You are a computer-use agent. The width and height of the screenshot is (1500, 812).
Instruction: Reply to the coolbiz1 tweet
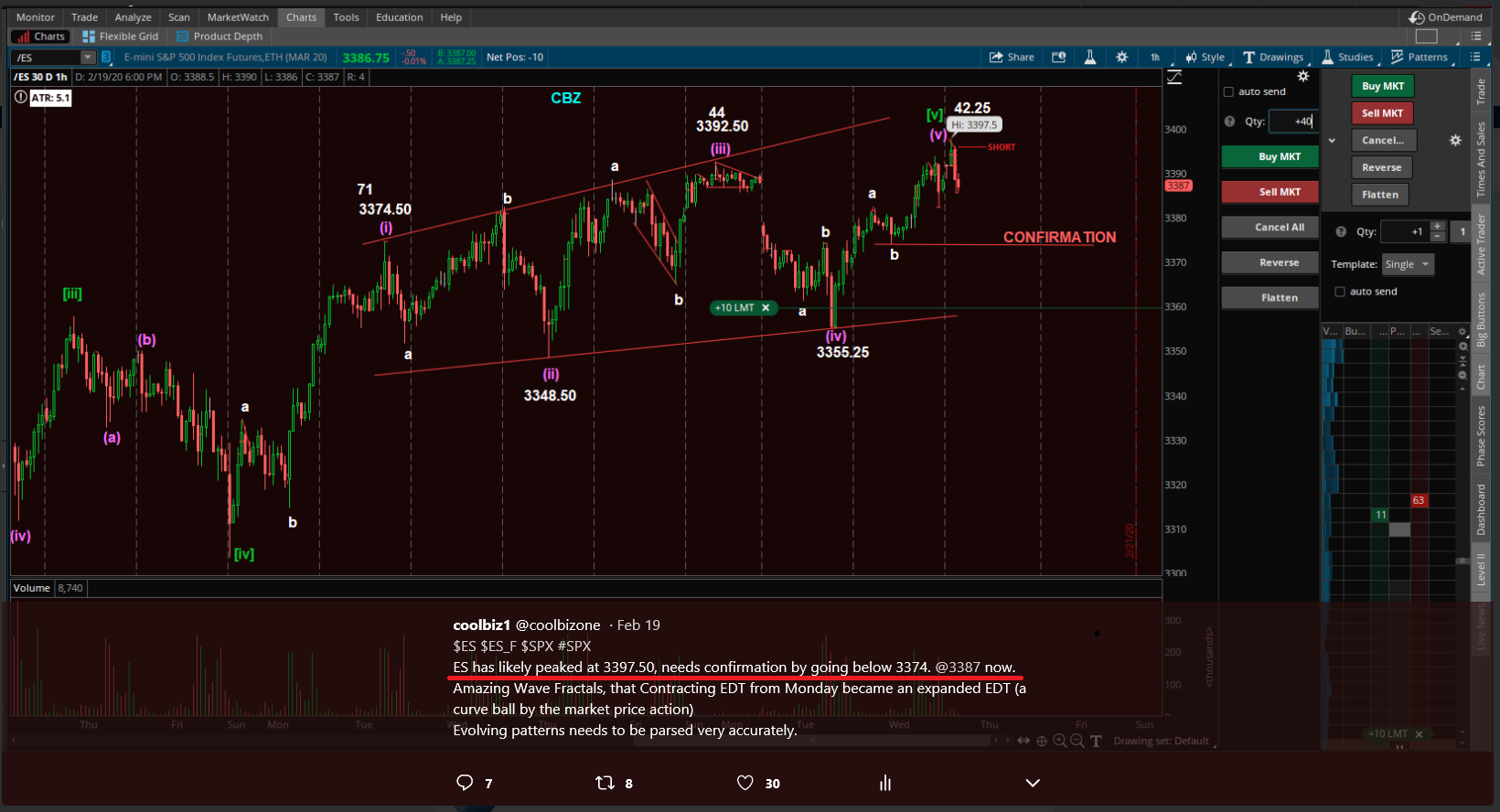tap(465, 783)
